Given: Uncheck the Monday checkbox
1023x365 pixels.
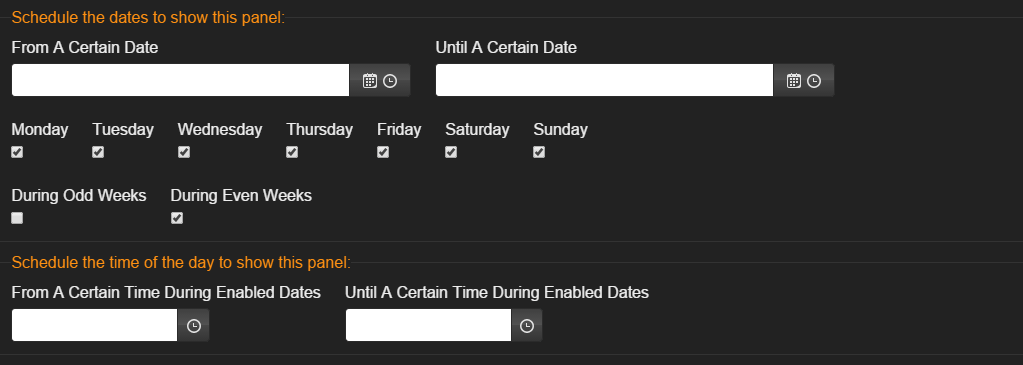Looking at the screenshot, I should (17, 152).
